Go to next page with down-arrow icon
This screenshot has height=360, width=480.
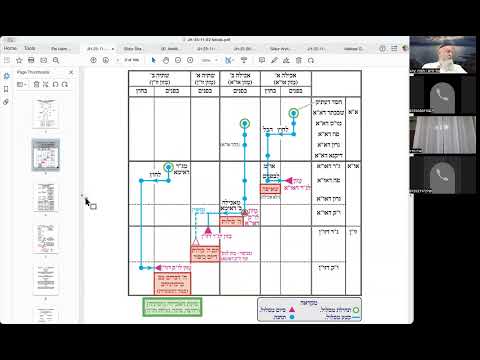click(x=106, y=60)
